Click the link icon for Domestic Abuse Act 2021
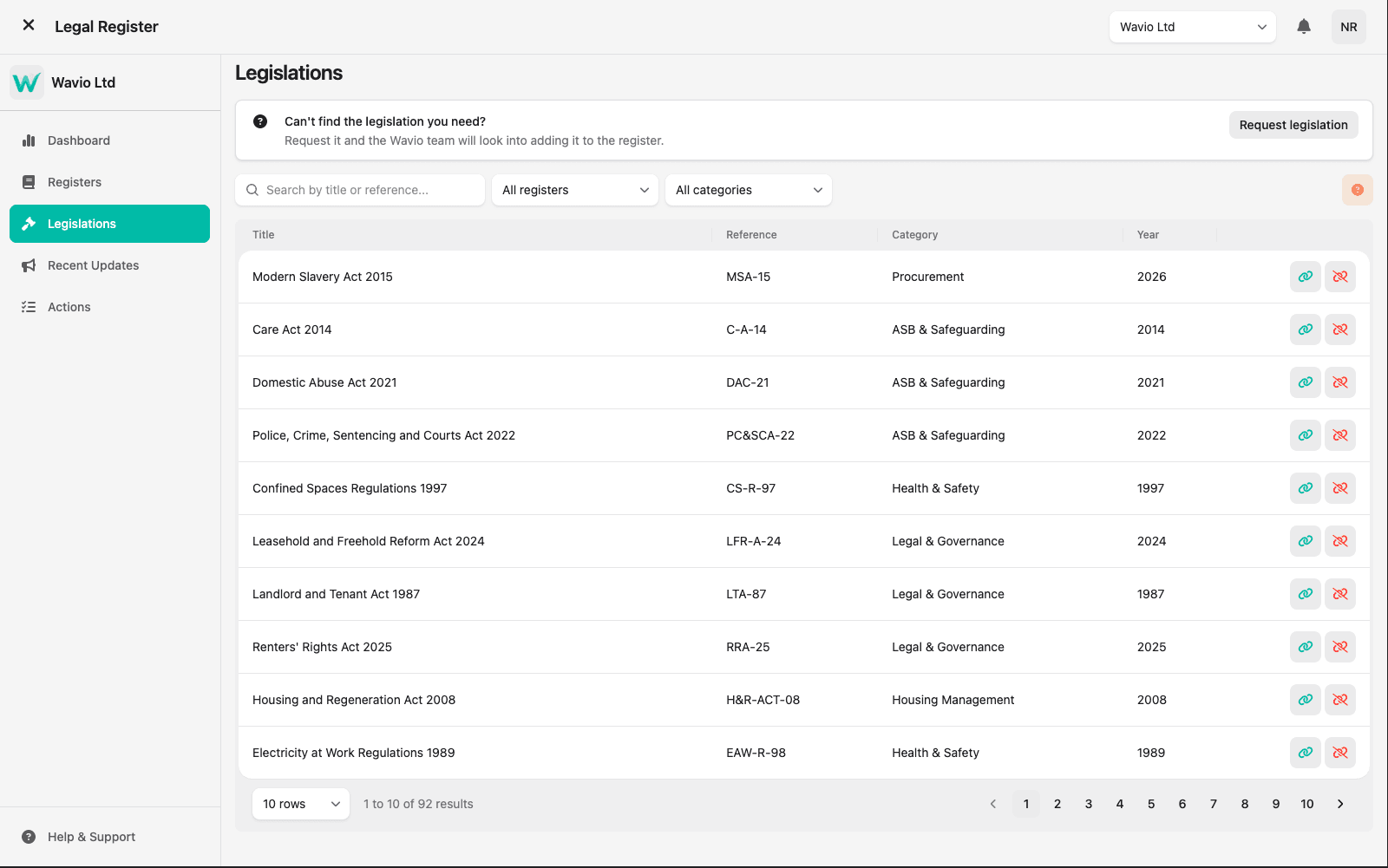This screenshot has width=1388, height=868. (x=1306, y=382)
